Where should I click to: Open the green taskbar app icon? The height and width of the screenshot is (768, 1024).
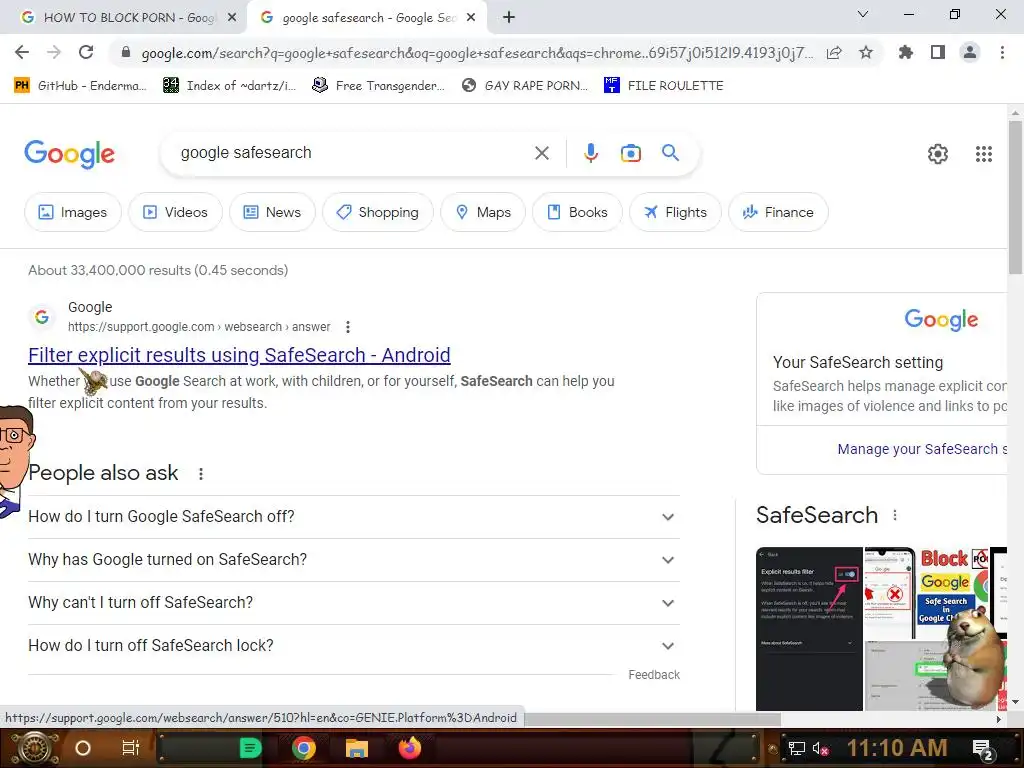pos(250,748)
